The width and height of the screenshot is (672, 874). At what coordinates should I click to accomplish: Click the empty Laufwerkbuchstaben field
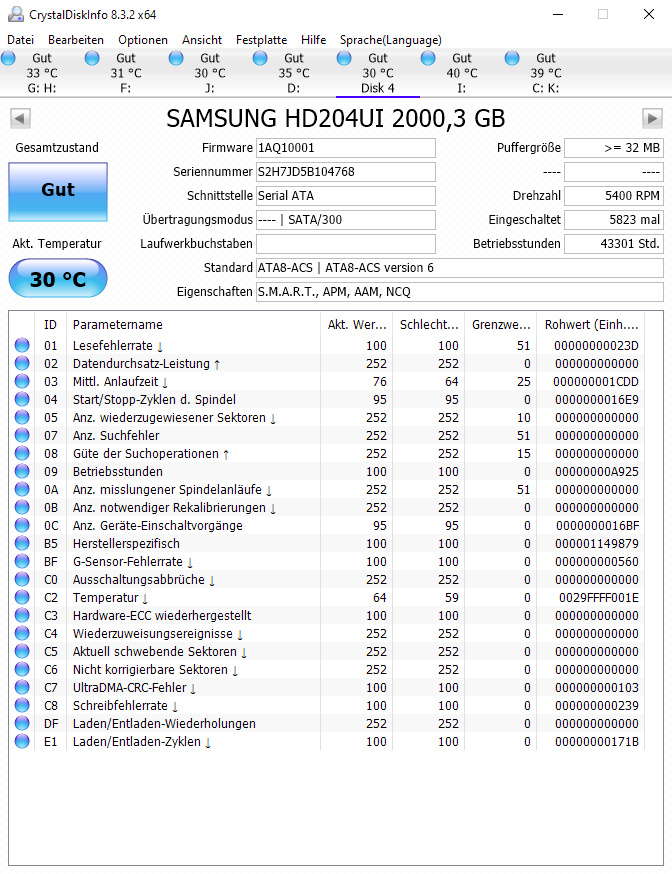tap(345, 244)
